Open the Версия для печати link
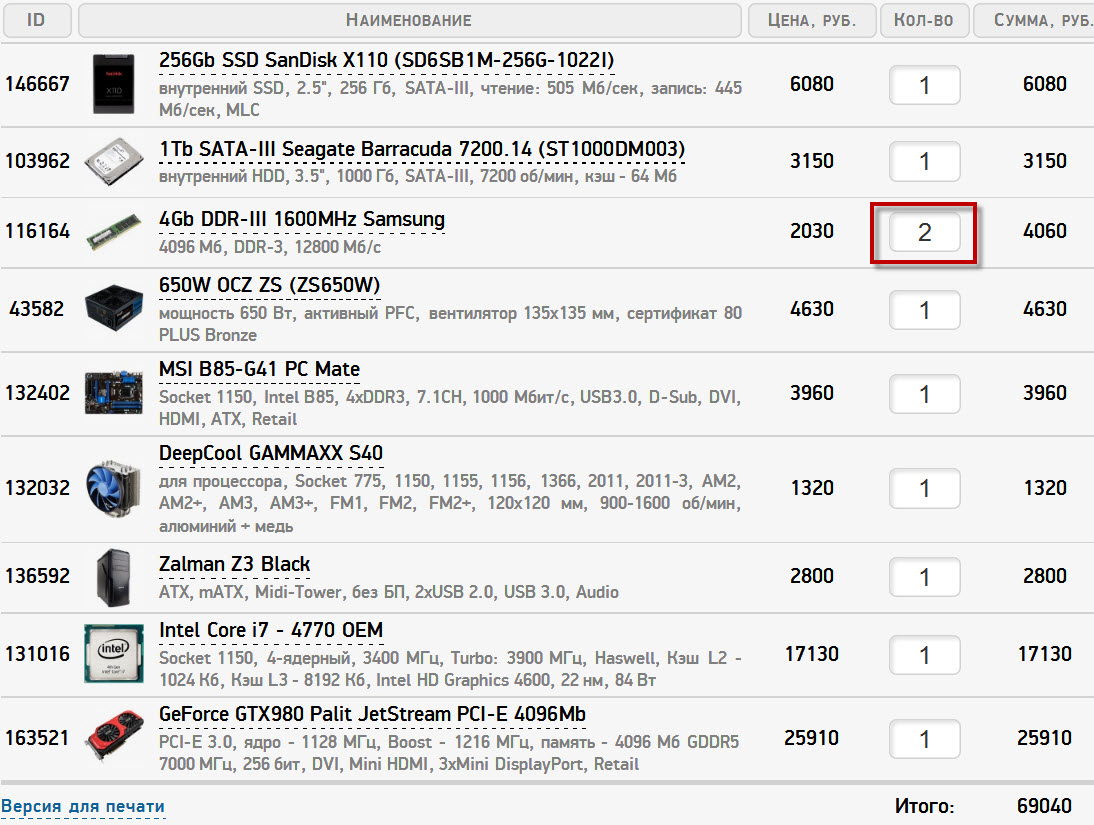 [83, 807]
